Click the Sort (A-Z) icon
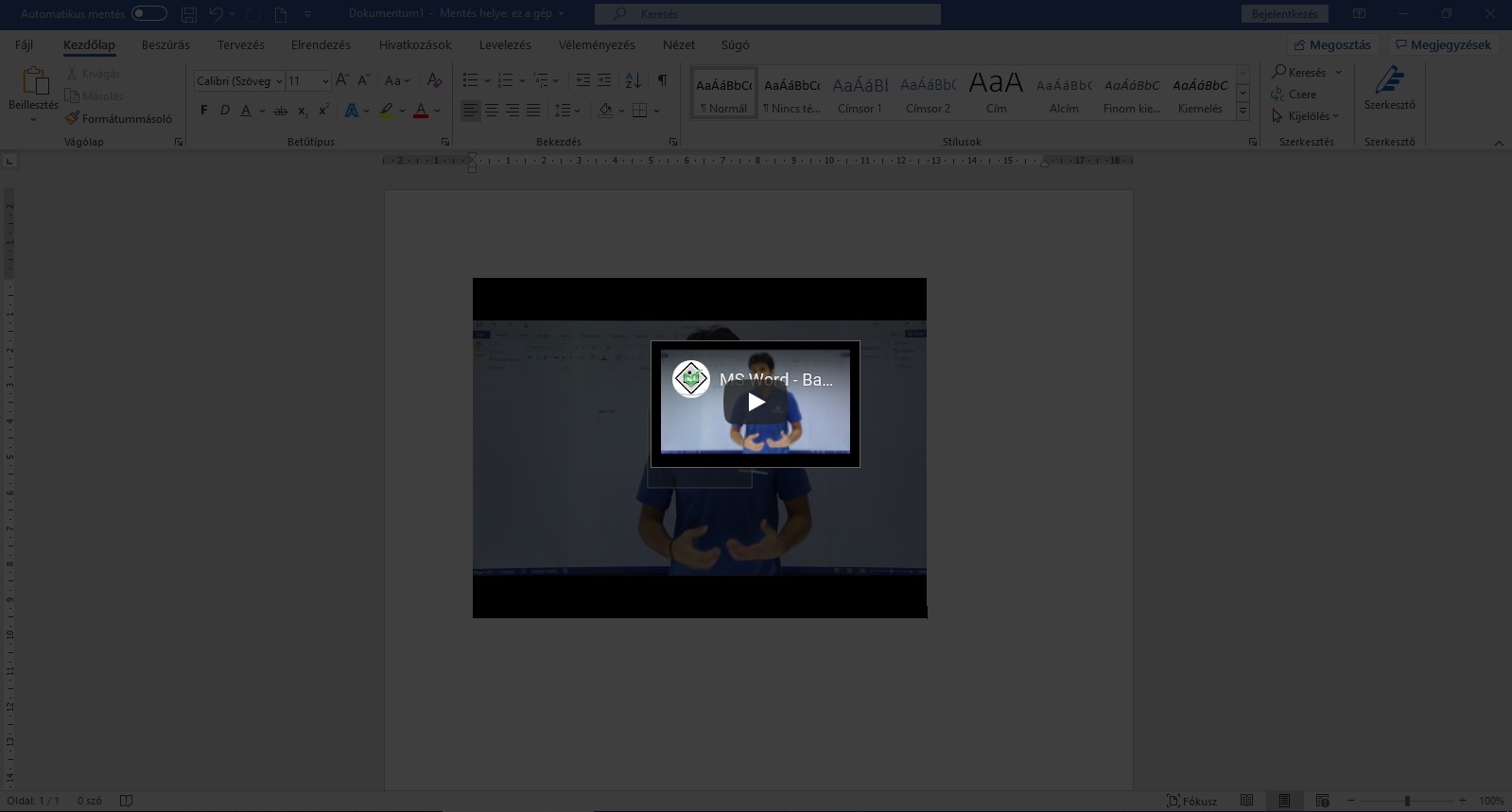This screenshot has width=1512, height=812. coord(634,80)
